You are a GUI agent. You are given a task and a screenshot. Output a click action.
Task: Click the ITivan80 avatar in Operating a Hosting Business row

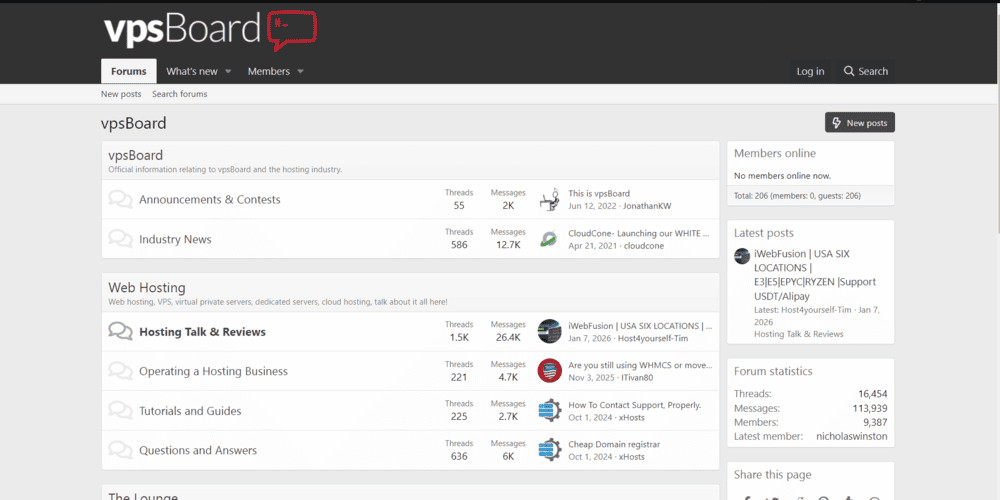coord(549,371)
